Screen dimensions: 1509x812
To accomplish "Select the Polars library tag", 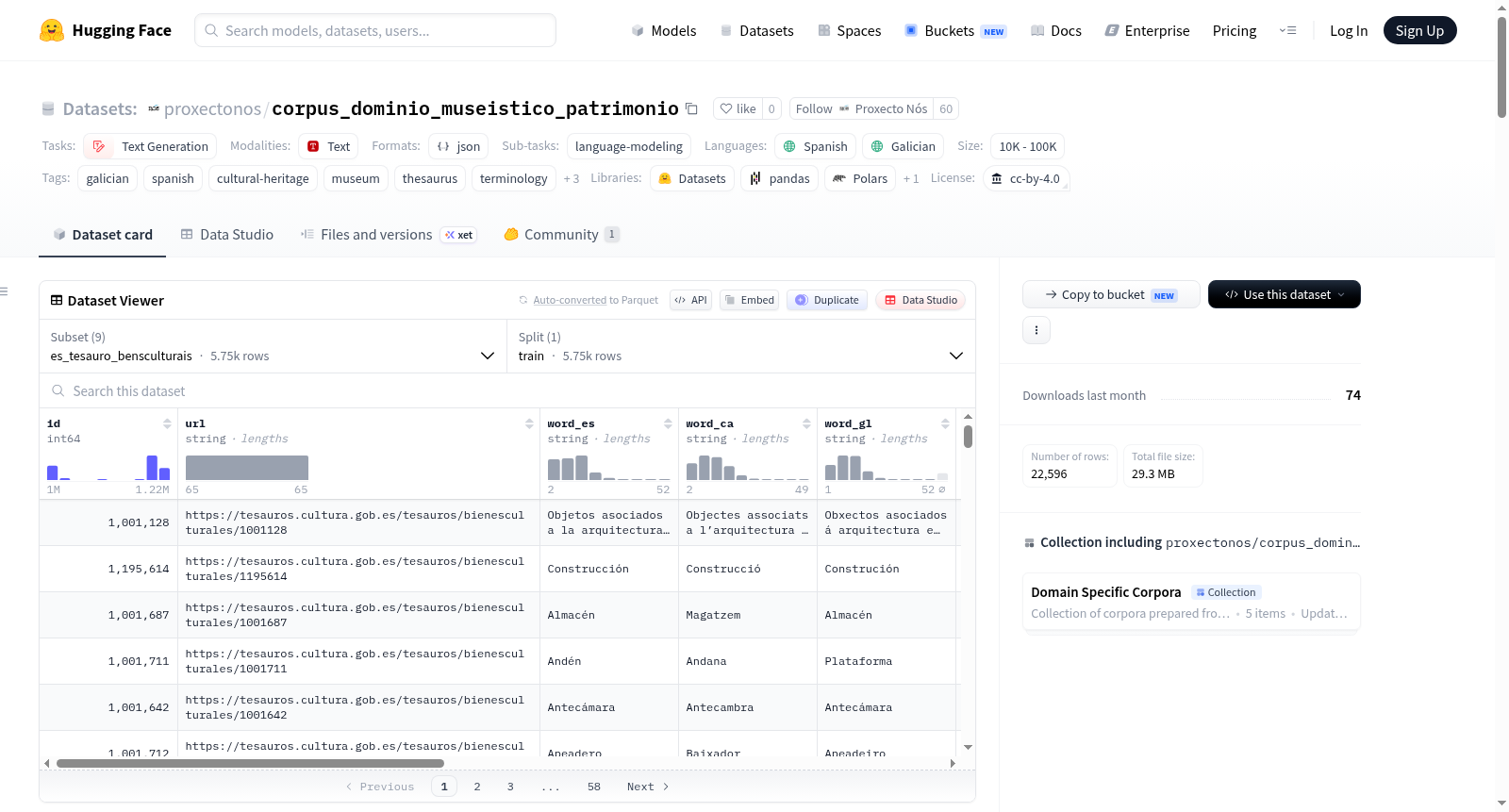I will tap(860, 178).
